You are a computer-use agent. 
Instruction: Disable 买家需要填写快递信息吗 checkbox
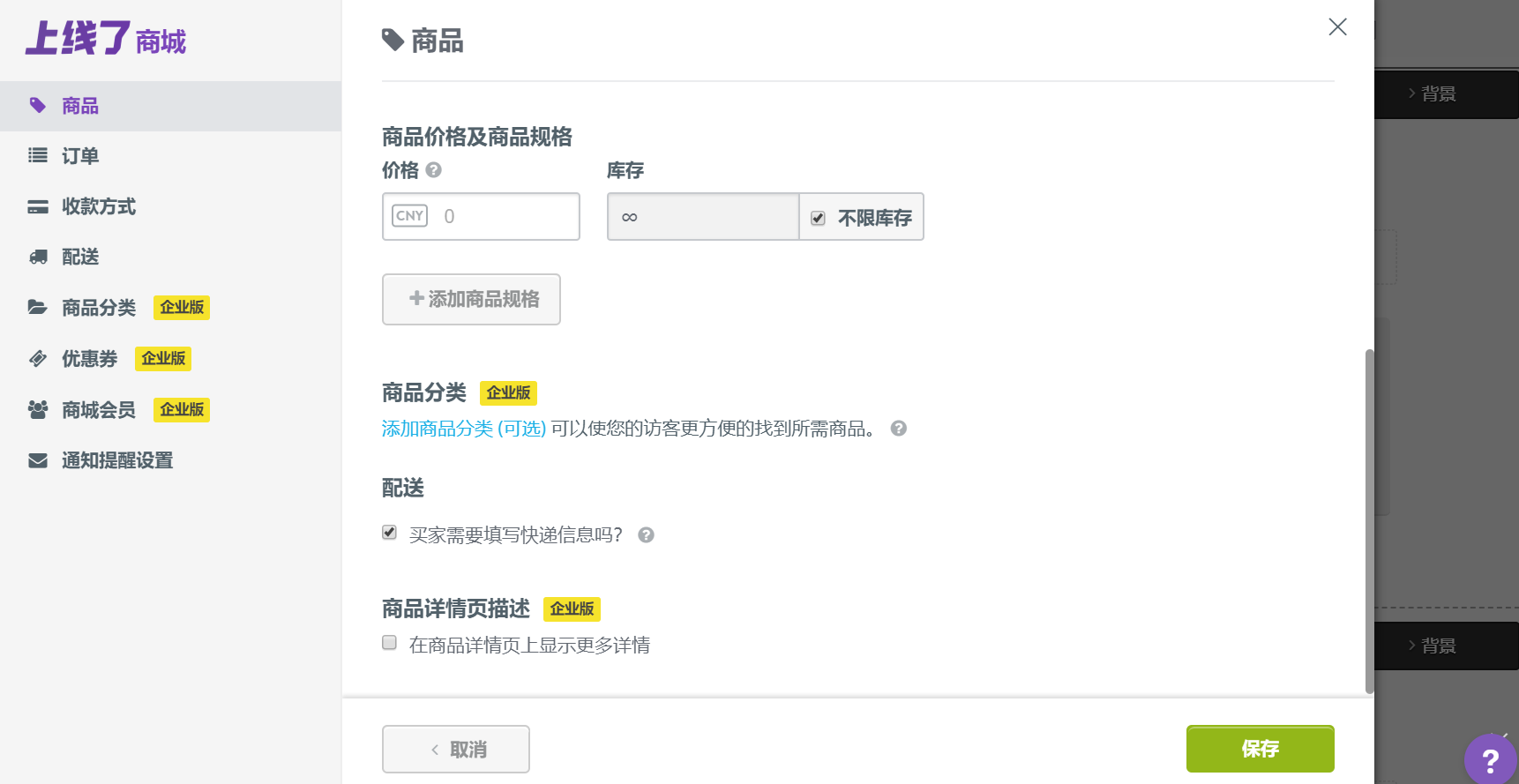(389, 532)
